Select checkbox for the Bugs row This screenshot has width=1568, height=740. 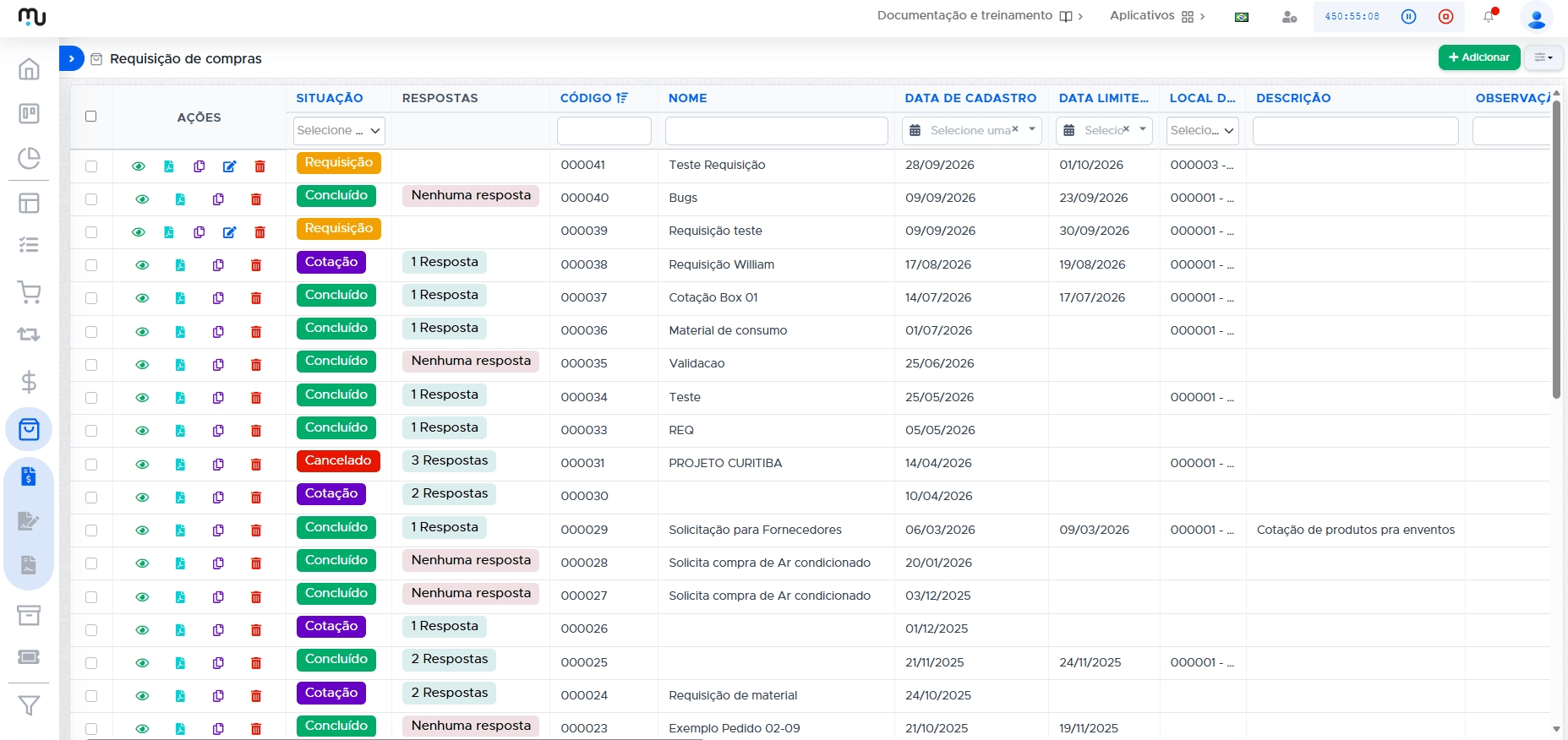91,199
